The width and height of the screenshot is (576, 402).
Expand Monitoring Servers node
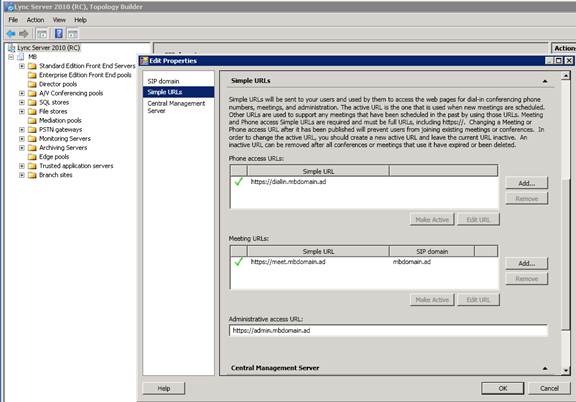tap(22, 139)
